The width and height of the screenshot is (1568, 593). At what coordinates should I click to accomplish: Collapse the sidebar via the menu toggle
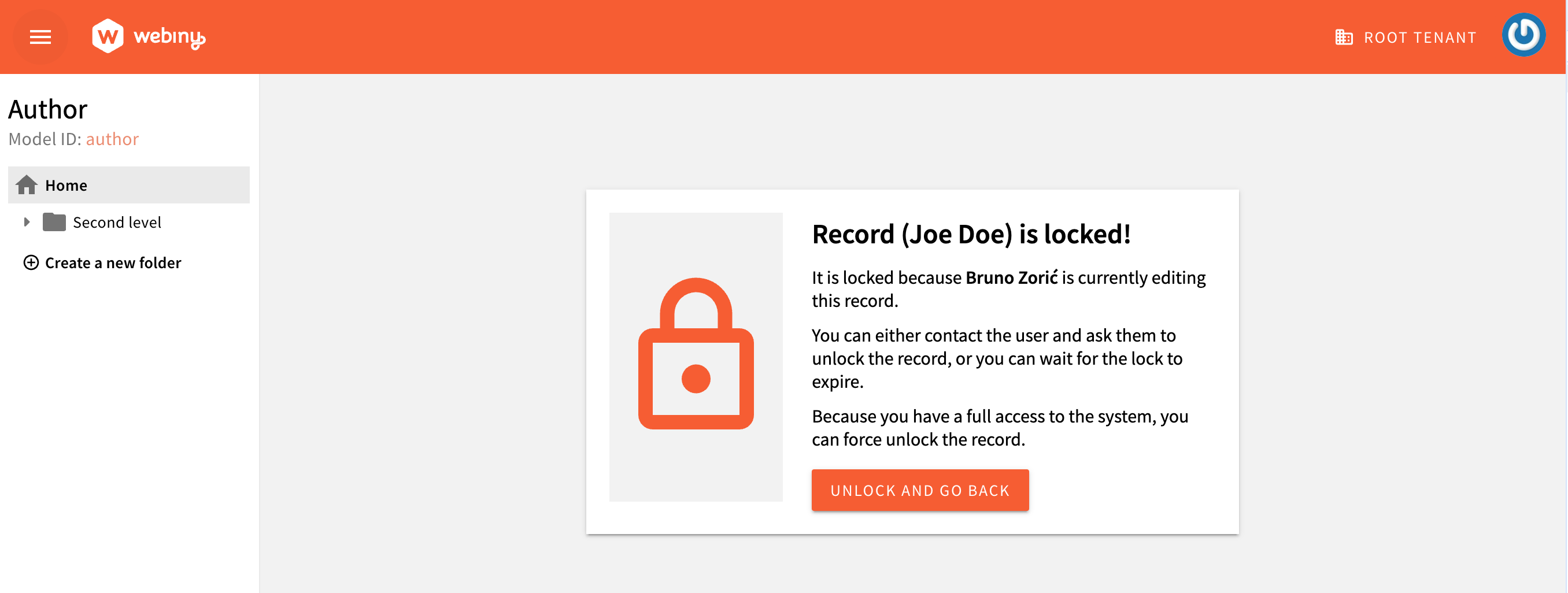point(40,37)
